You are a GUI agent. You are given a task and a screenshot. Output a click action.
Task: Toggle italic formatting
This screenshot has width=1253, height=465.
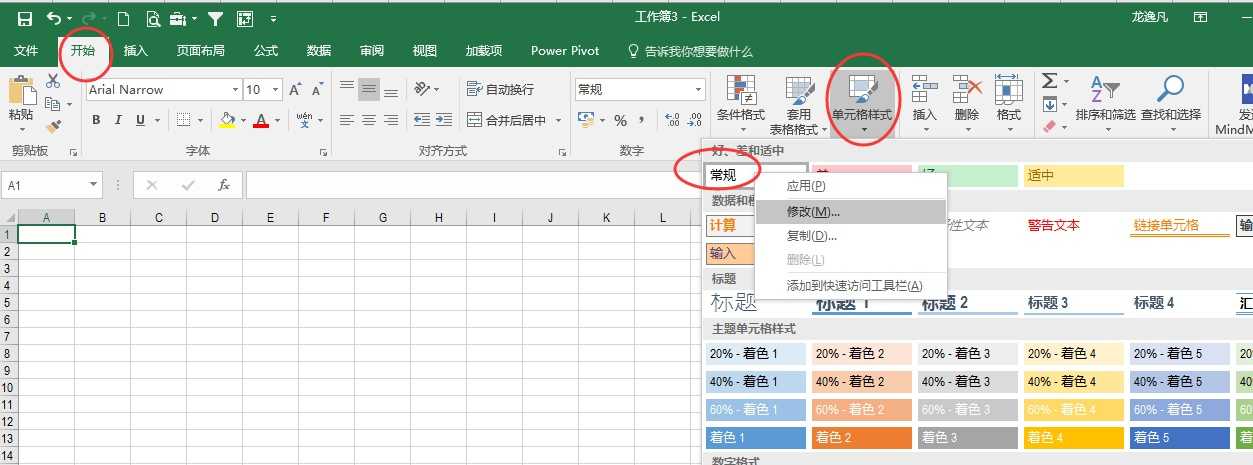[117, 121]
